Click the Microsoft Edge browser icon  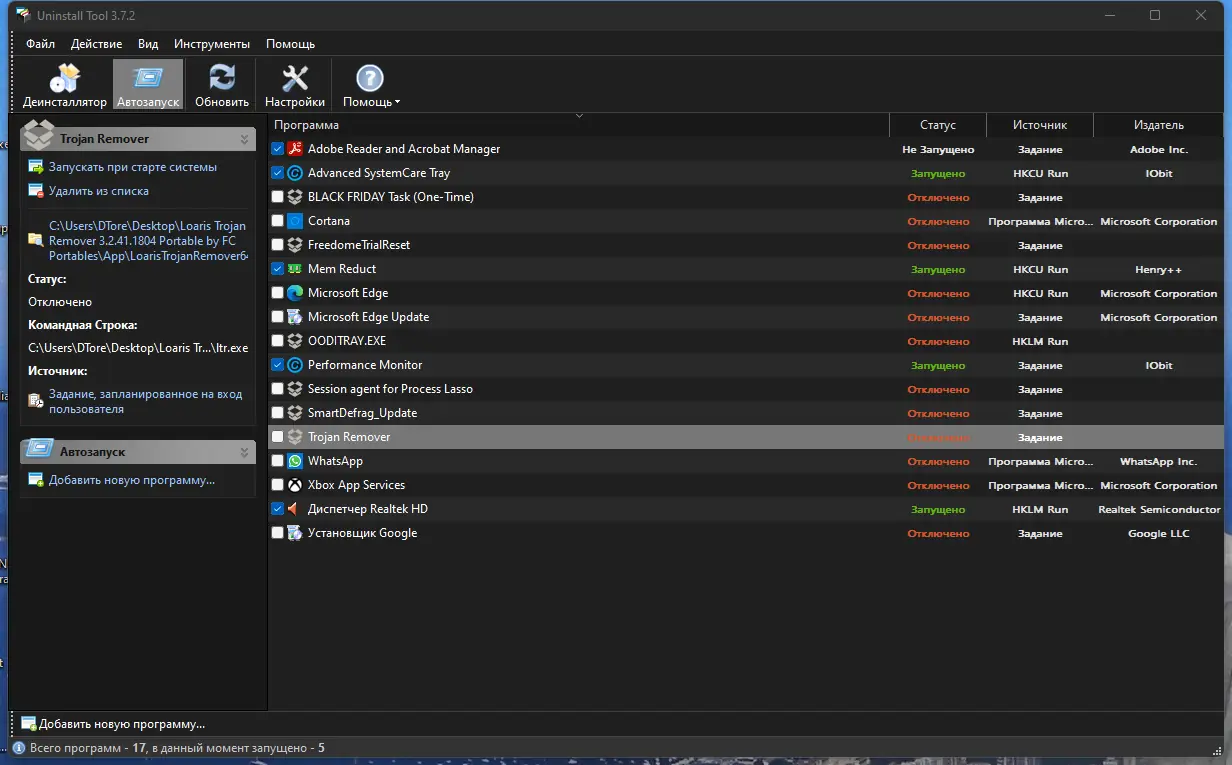[295, 293]
